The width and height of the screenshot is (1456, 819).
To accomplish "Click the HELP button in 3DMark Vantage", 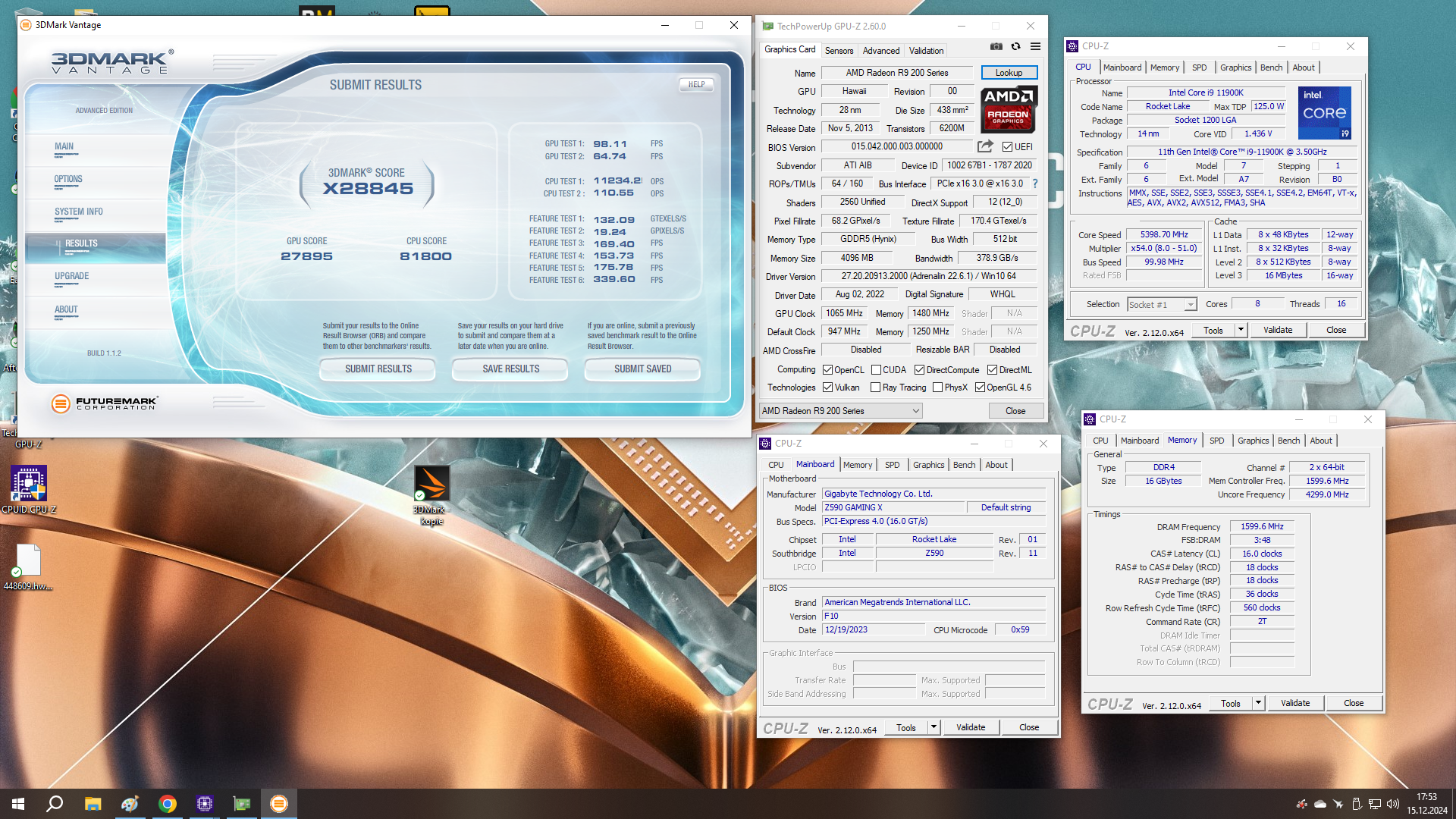I will pos(696,85).
